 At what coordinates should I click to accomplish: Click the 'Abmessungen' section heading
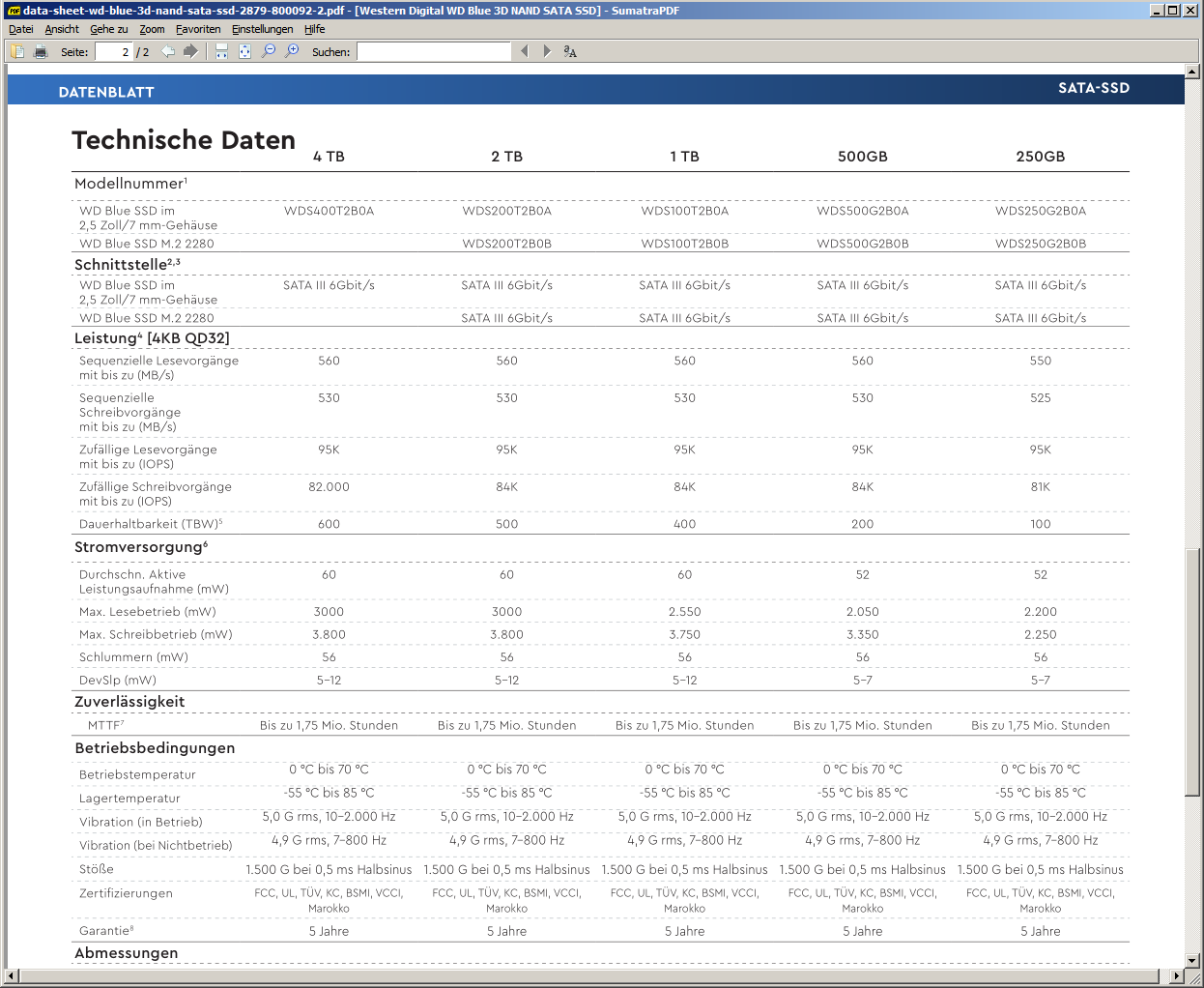click(127, 953)
